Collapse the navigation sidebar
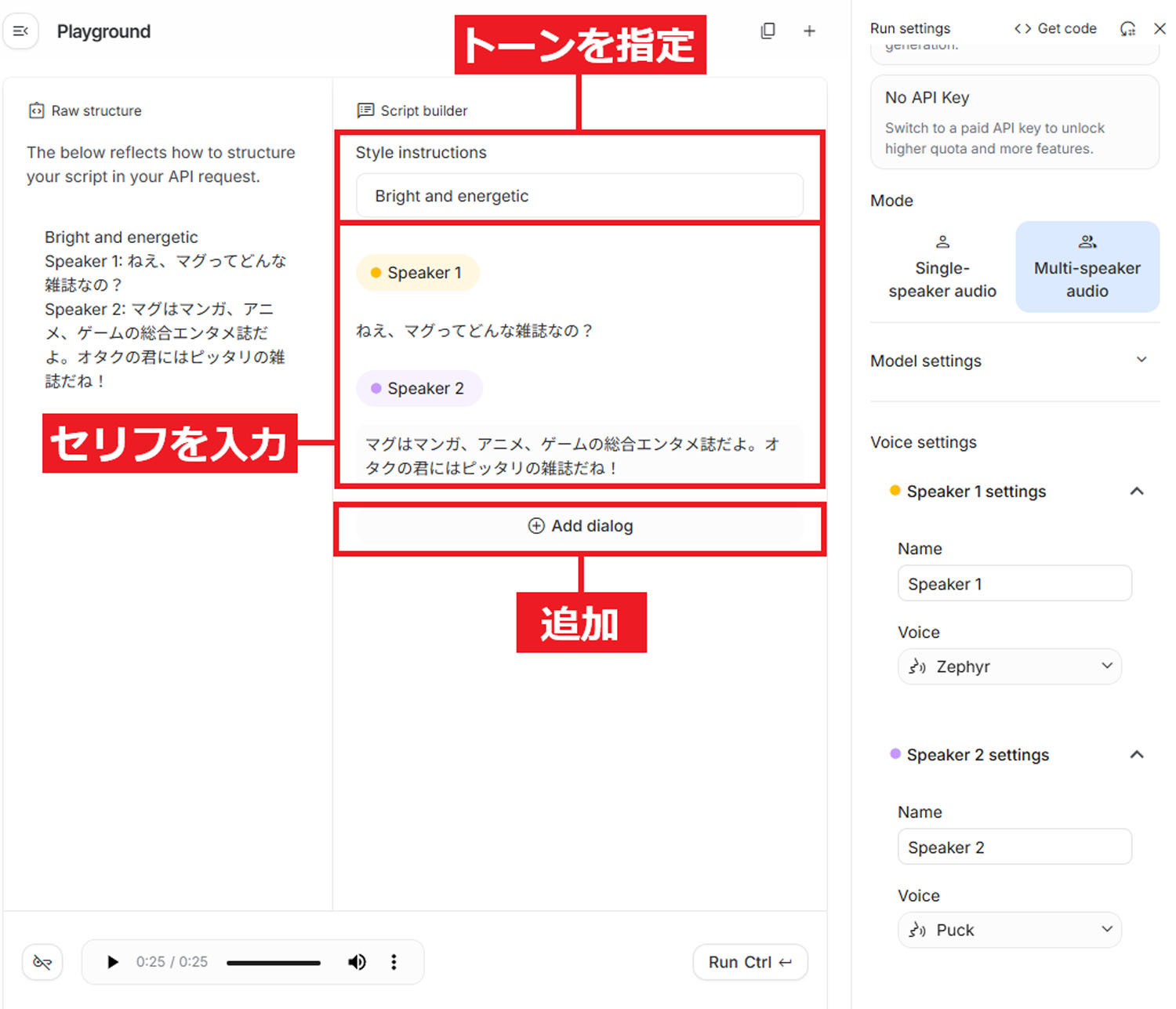 20,31
